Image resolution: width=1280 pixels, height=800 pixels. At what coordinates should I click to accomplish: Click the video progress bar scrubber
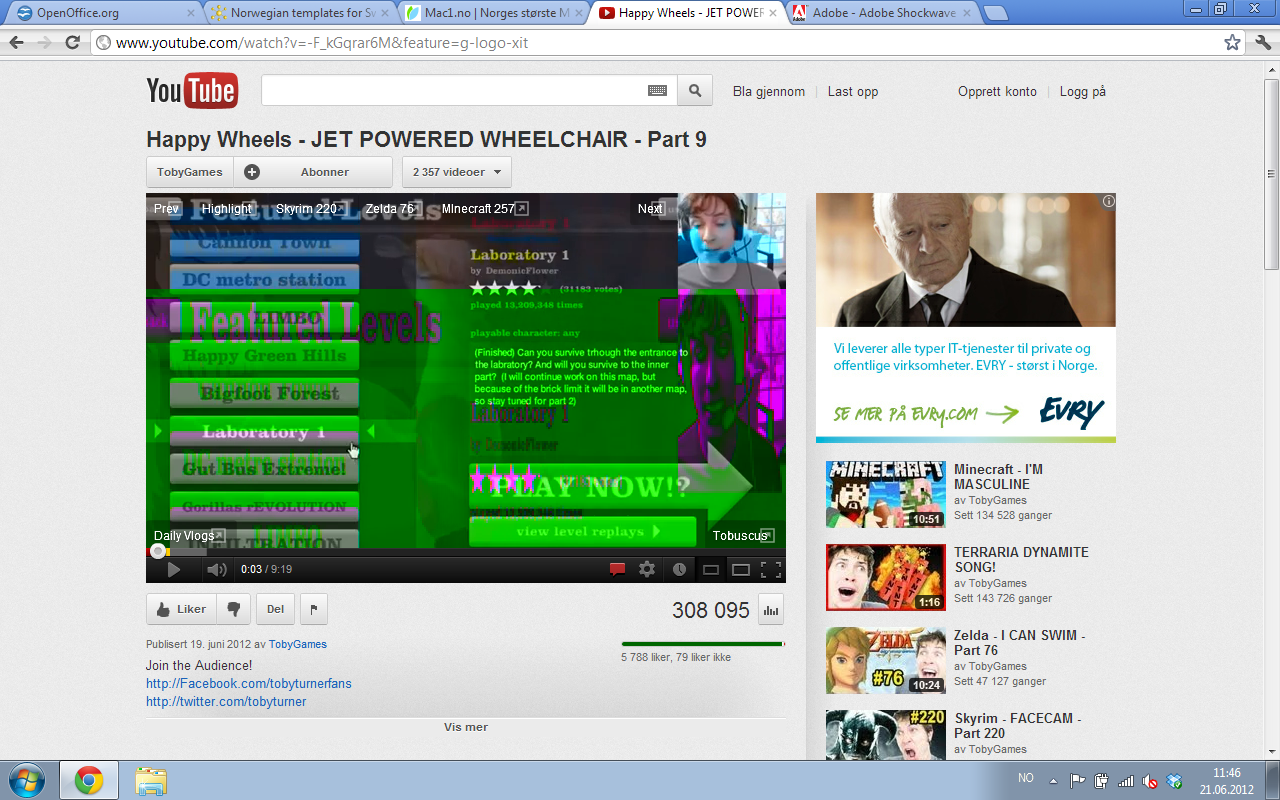coord(157,551)
